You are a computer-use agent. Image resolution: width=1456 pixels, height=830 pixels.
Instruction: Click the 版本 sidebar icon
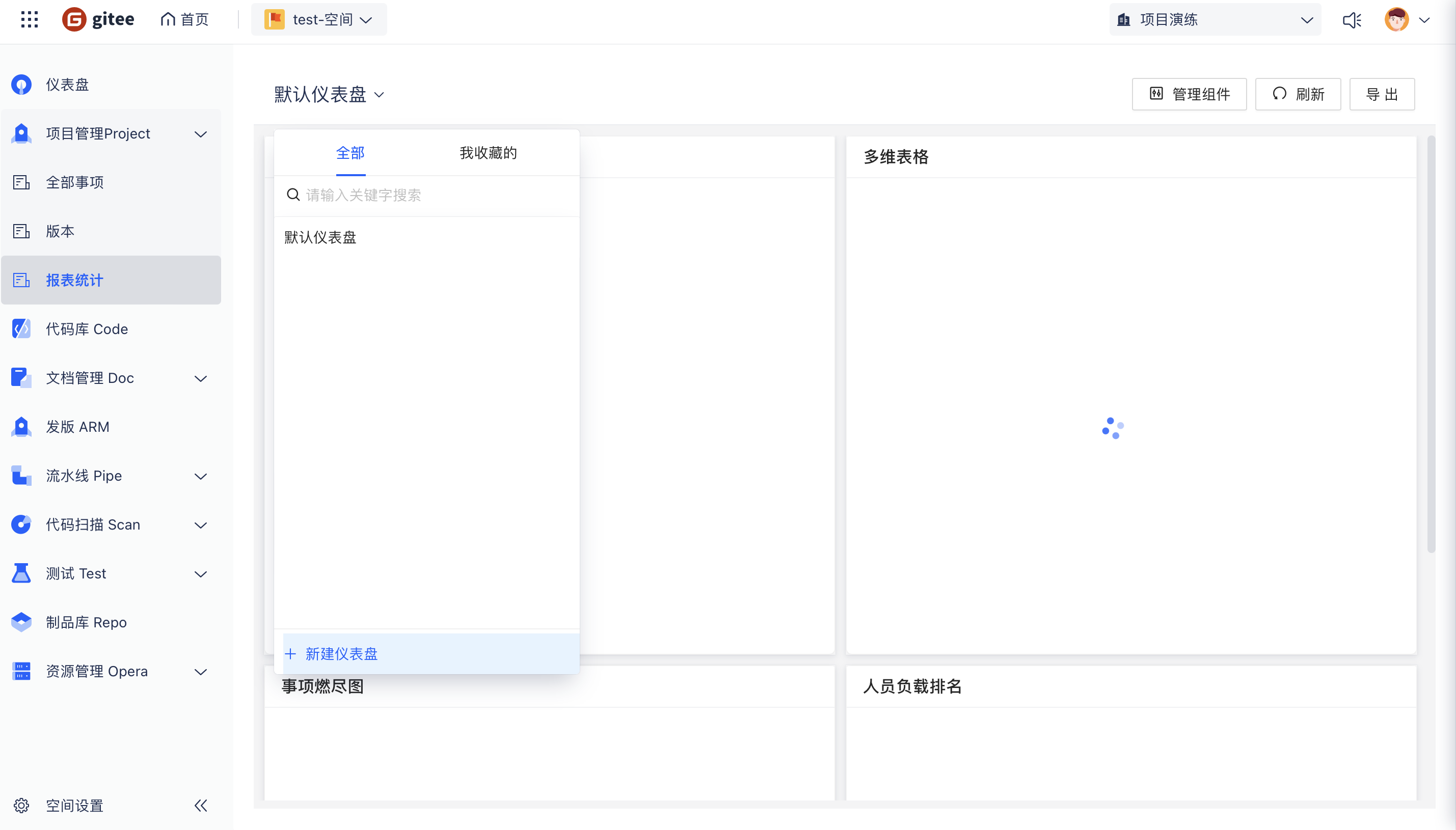tap(21, 232)
